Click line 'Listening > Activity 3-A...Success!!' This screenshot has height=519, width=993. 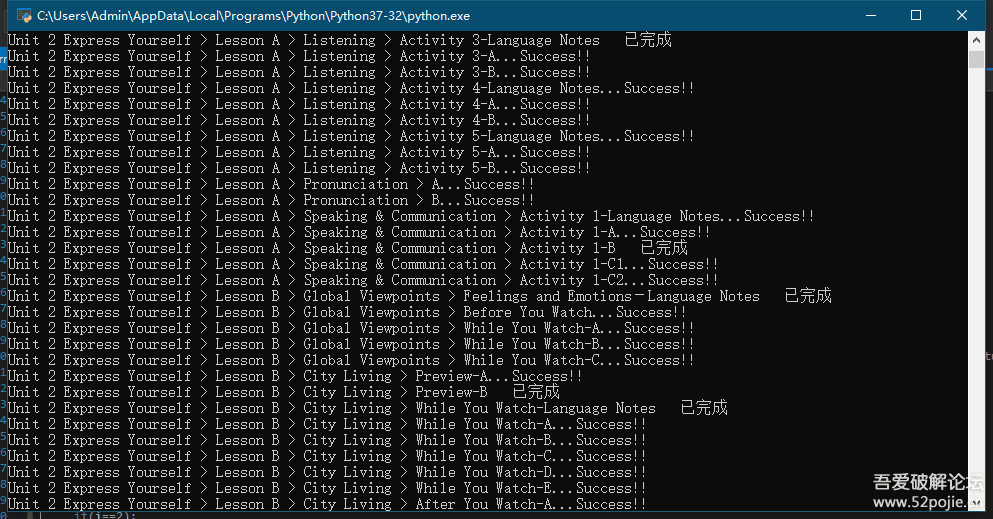click(x=299, y=56)
